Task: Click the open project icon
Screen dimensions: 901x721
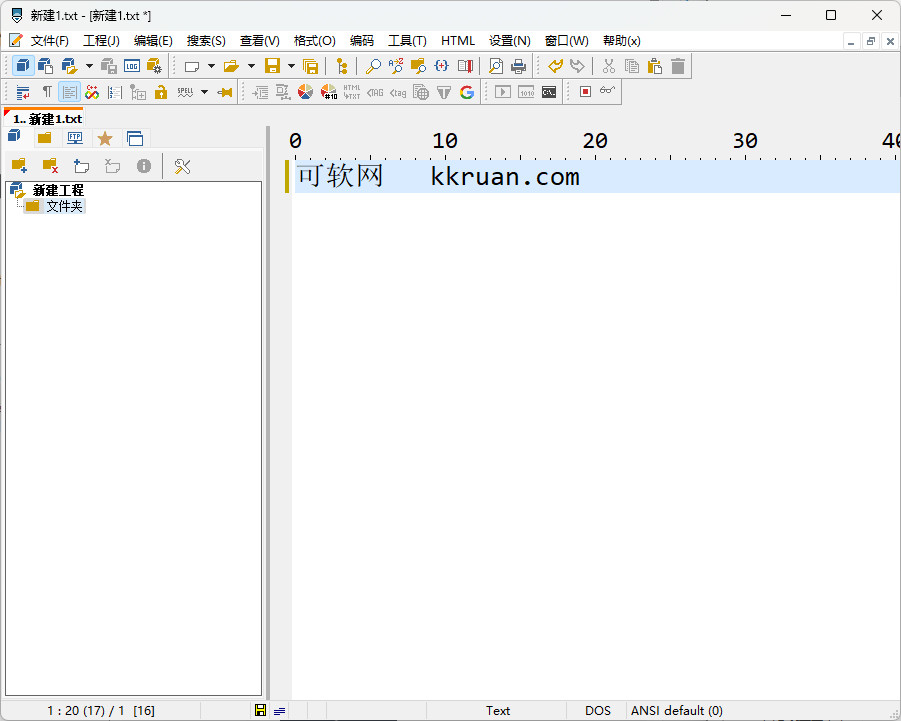Action: pos(70,65)
